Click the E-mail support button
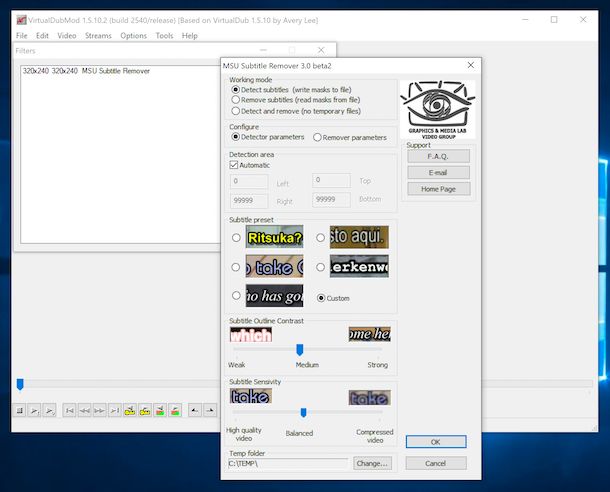Screen dimensions: 610x492 coord(438,173)
